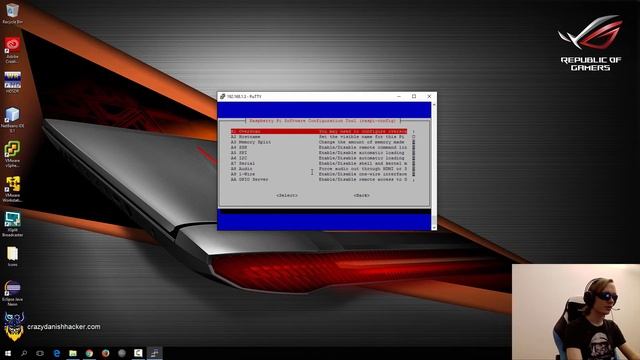Select the A3 Memory Split entry
640x360 pixels.
click(x=319, y=142)
